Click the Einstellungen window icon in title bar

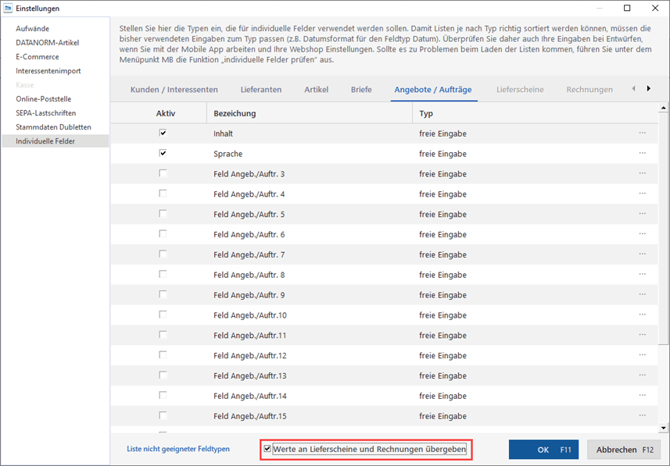(x=8, y=8)
